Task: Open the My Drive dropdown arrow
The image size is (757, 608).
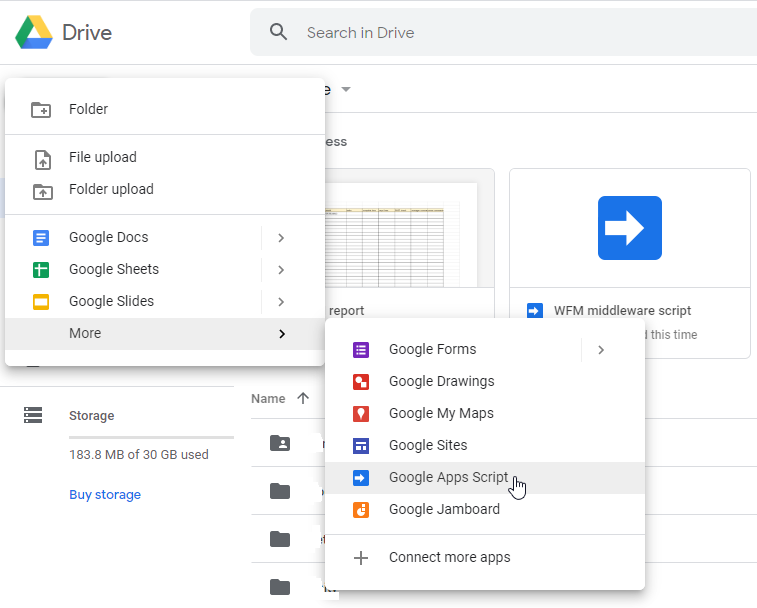Action: (x=346, y=89)
